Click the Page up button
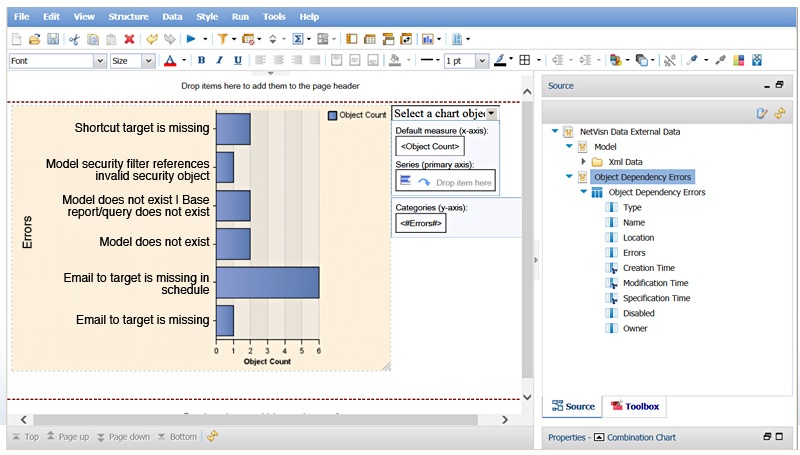 point(68,437)
